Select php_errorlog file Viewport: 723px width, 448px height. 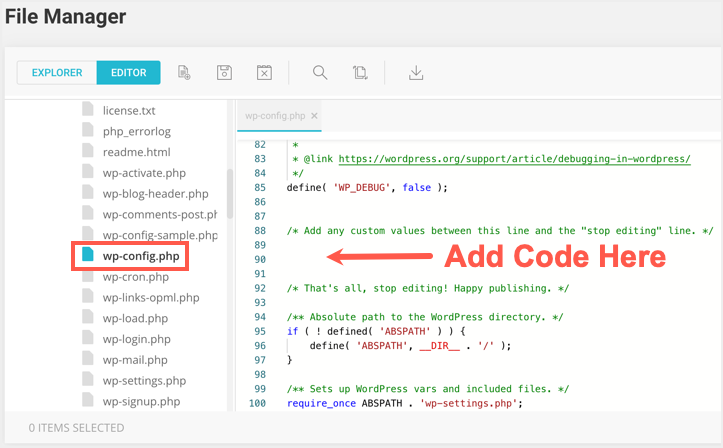[x=136, y=131]
